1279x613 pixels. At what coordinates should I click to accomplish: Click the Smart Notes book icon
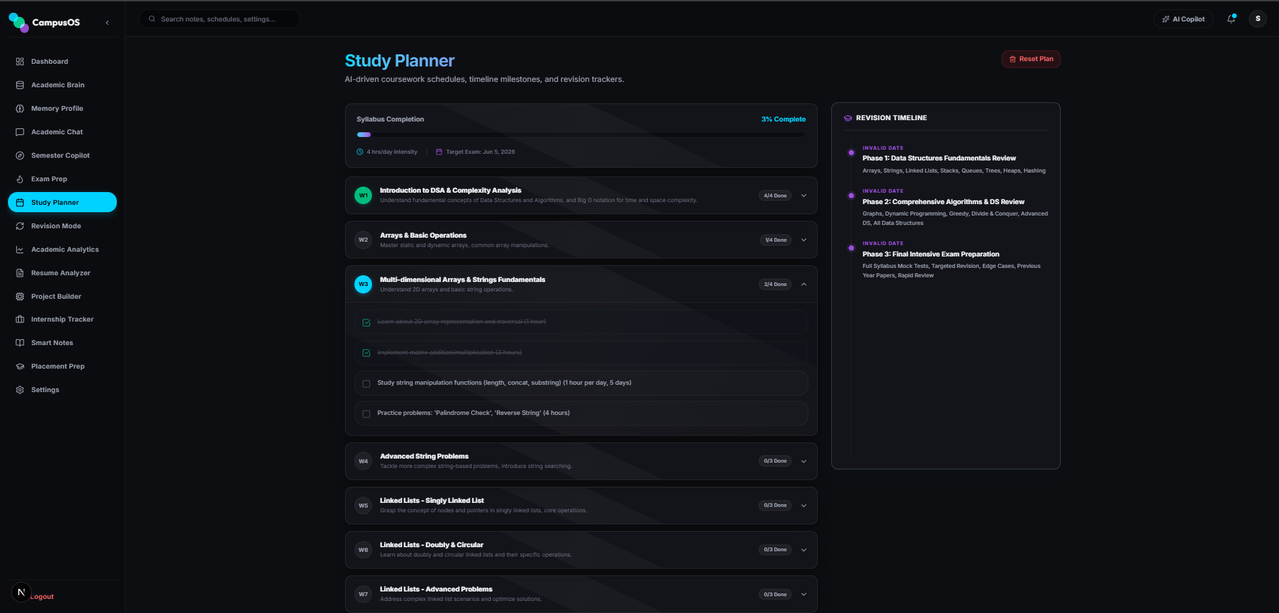20,343
